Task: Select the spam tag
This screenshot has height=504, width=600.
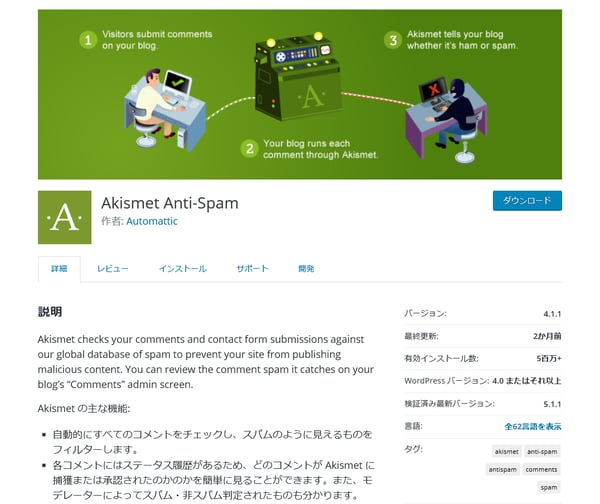Action: click(x=549, y=487)
